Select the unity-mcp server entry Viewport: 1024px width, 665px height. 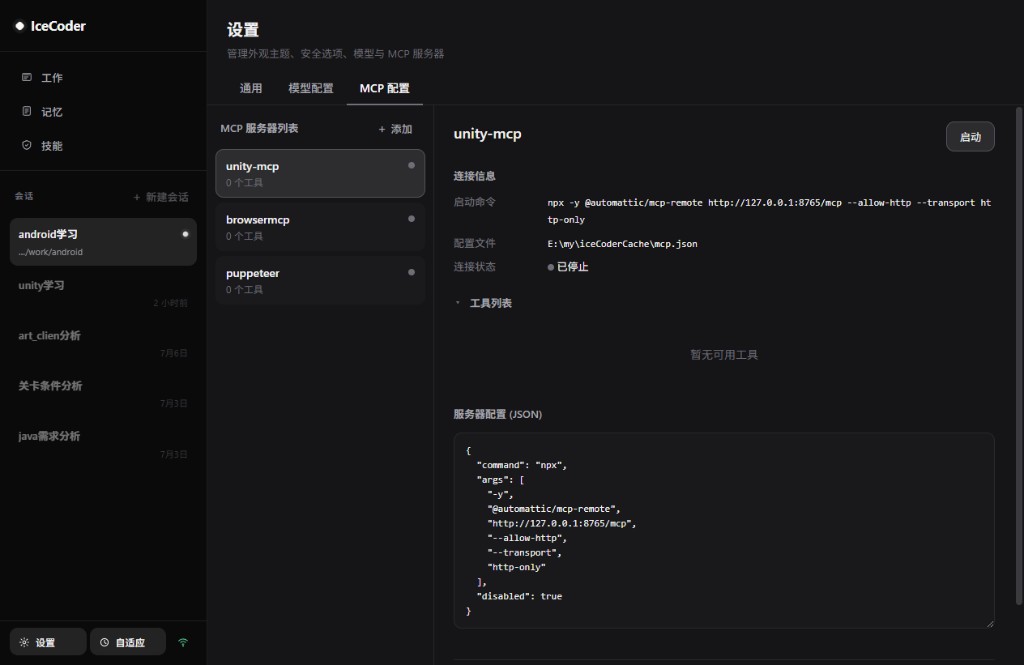click(320, 174)
